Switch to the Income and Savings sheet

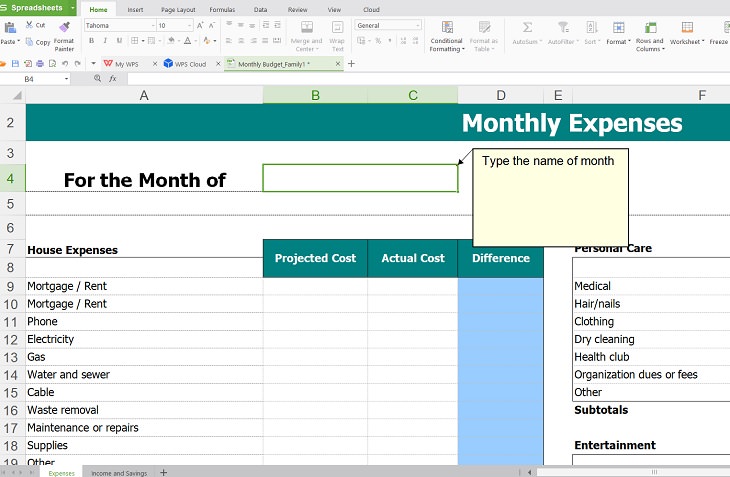coord(119,473)
